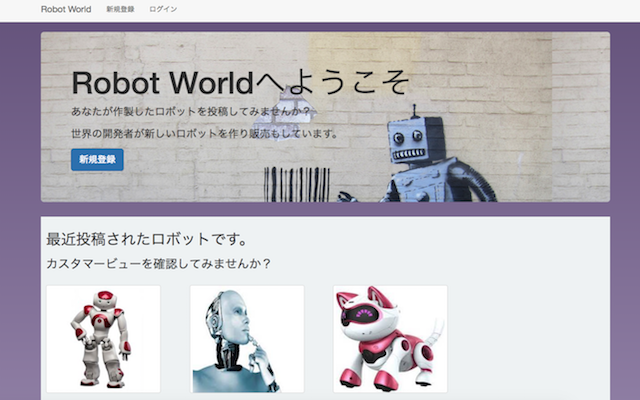Click the blue 新規登録 button in banner

click(x=97, y=160)
